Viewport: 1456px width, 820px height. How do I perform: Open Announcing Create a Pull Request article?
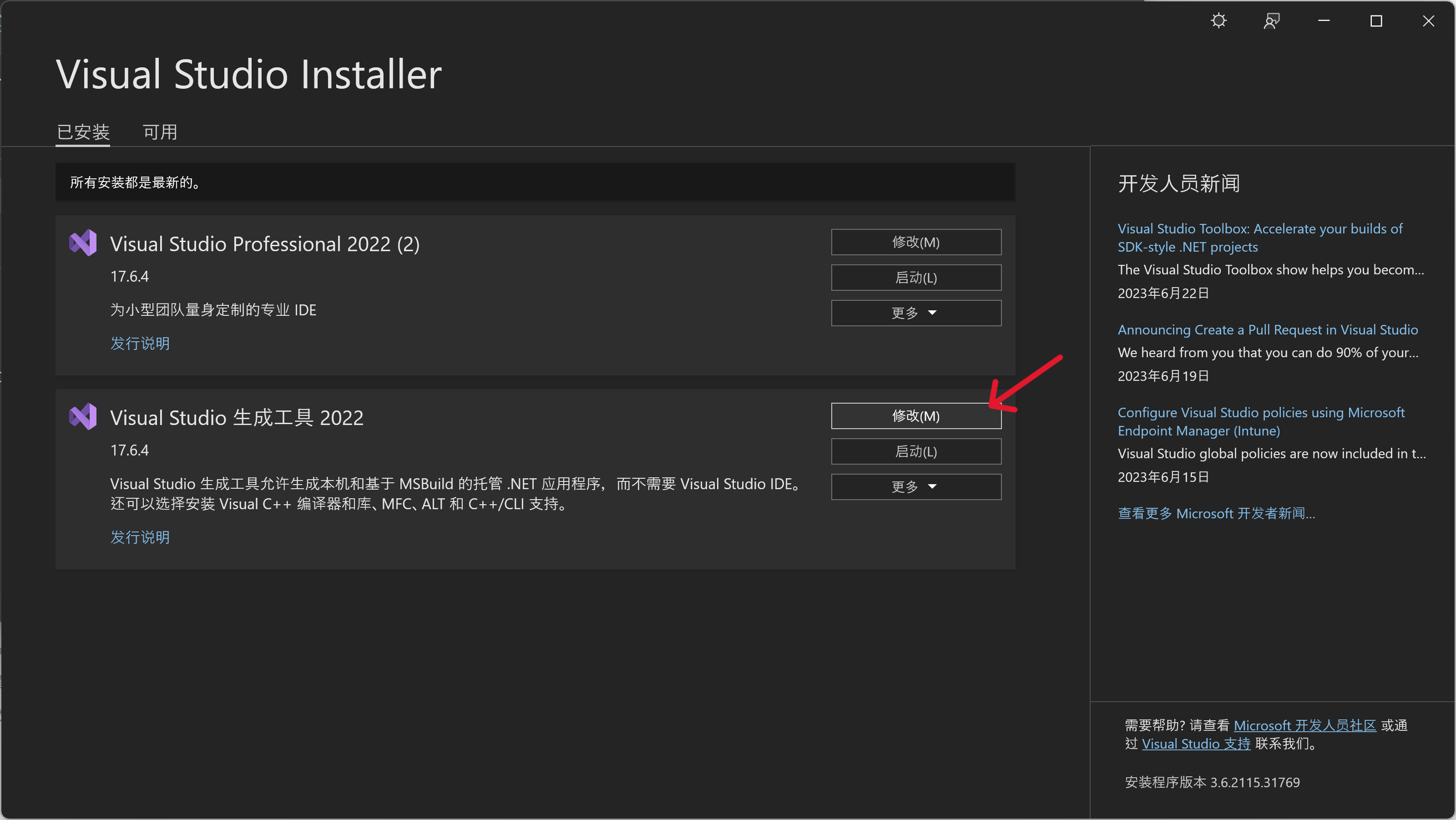point(1267,329)
